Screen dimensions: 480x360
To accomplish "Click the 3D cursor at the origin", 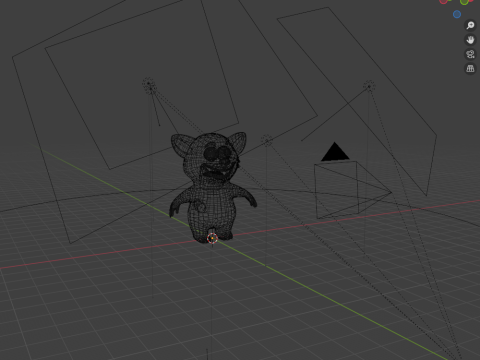I will 212,238.
